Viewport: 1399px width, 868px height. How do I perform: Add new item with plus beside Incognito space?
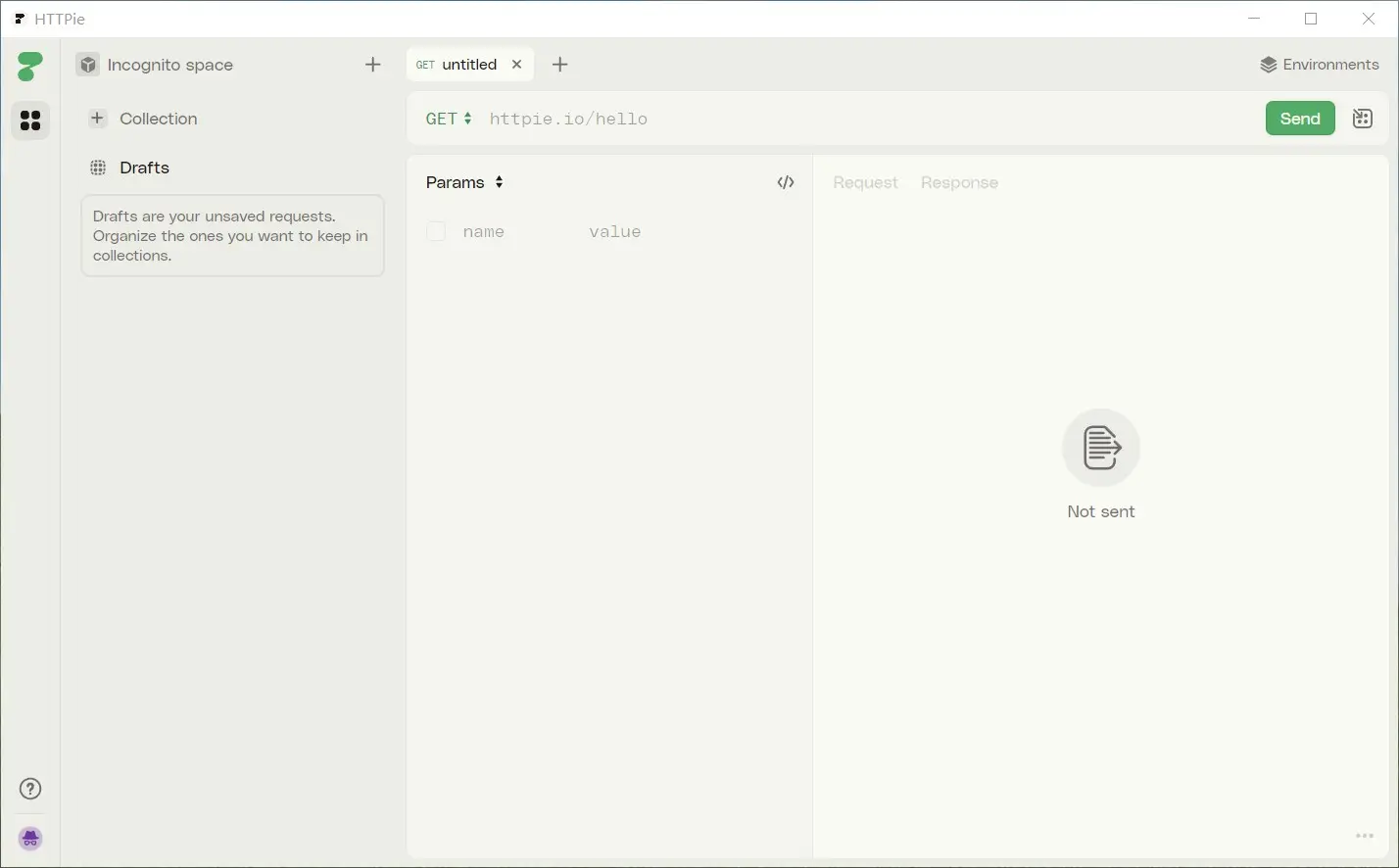372,65
